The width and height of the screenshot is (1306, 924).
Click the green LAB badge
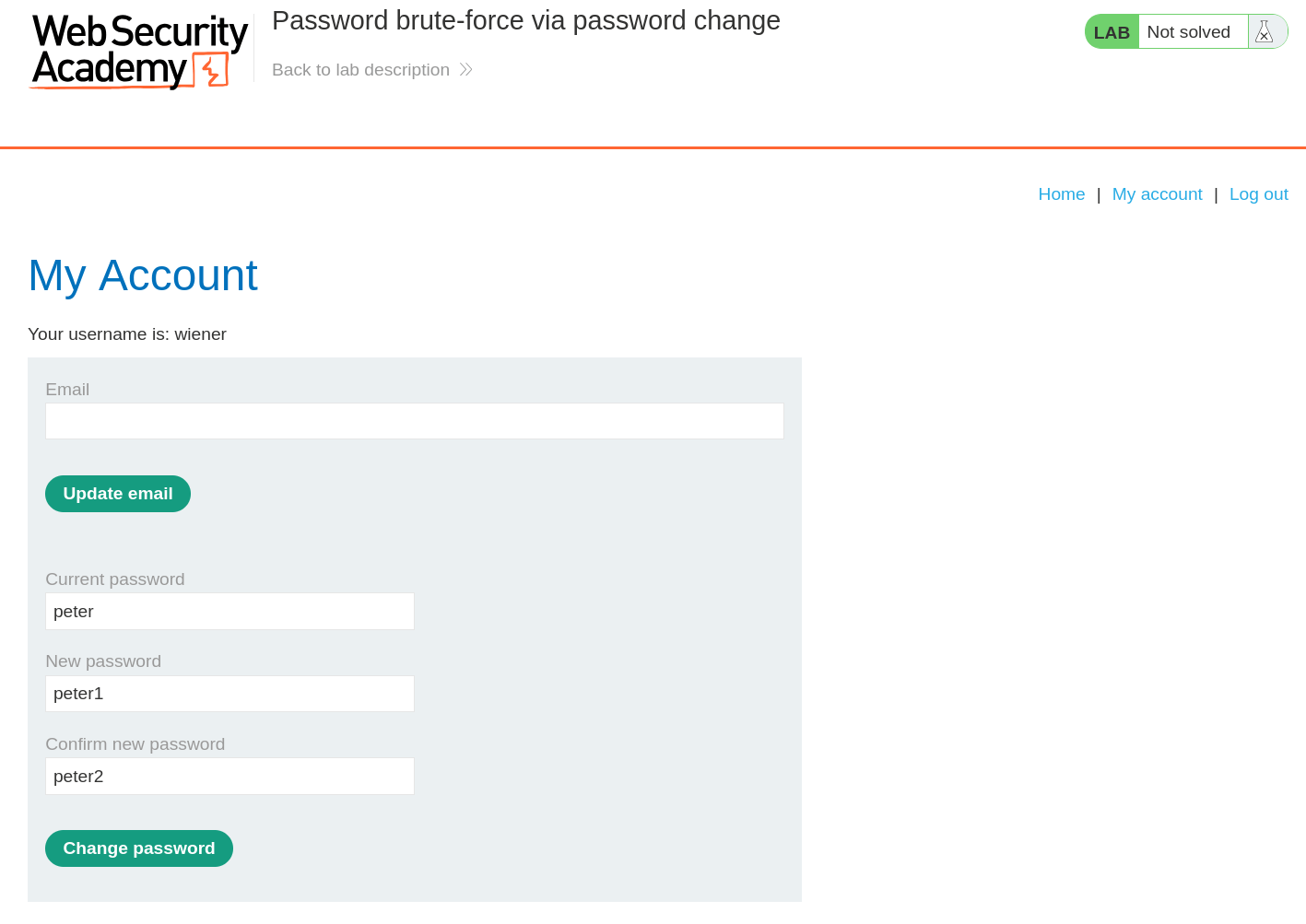(1111, 30)
